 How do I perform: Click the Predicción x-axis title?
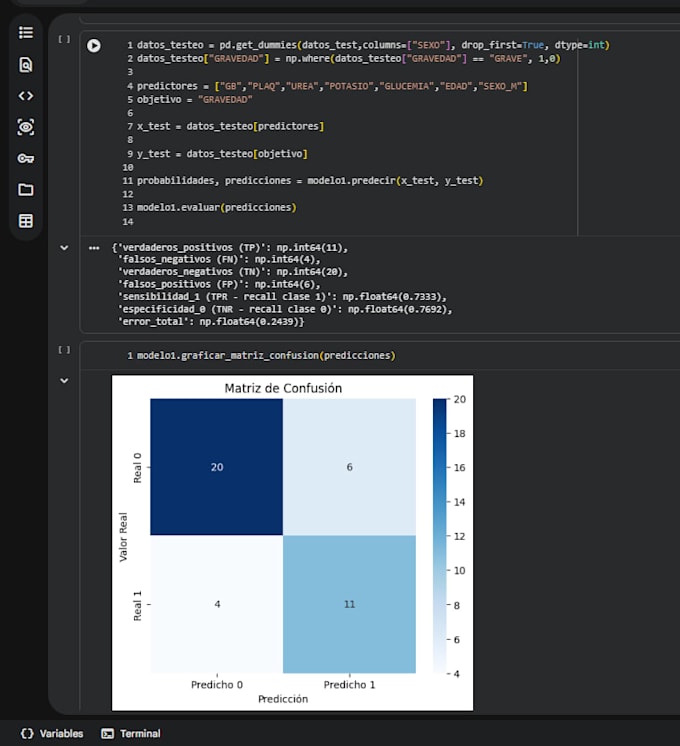[283, 699]
